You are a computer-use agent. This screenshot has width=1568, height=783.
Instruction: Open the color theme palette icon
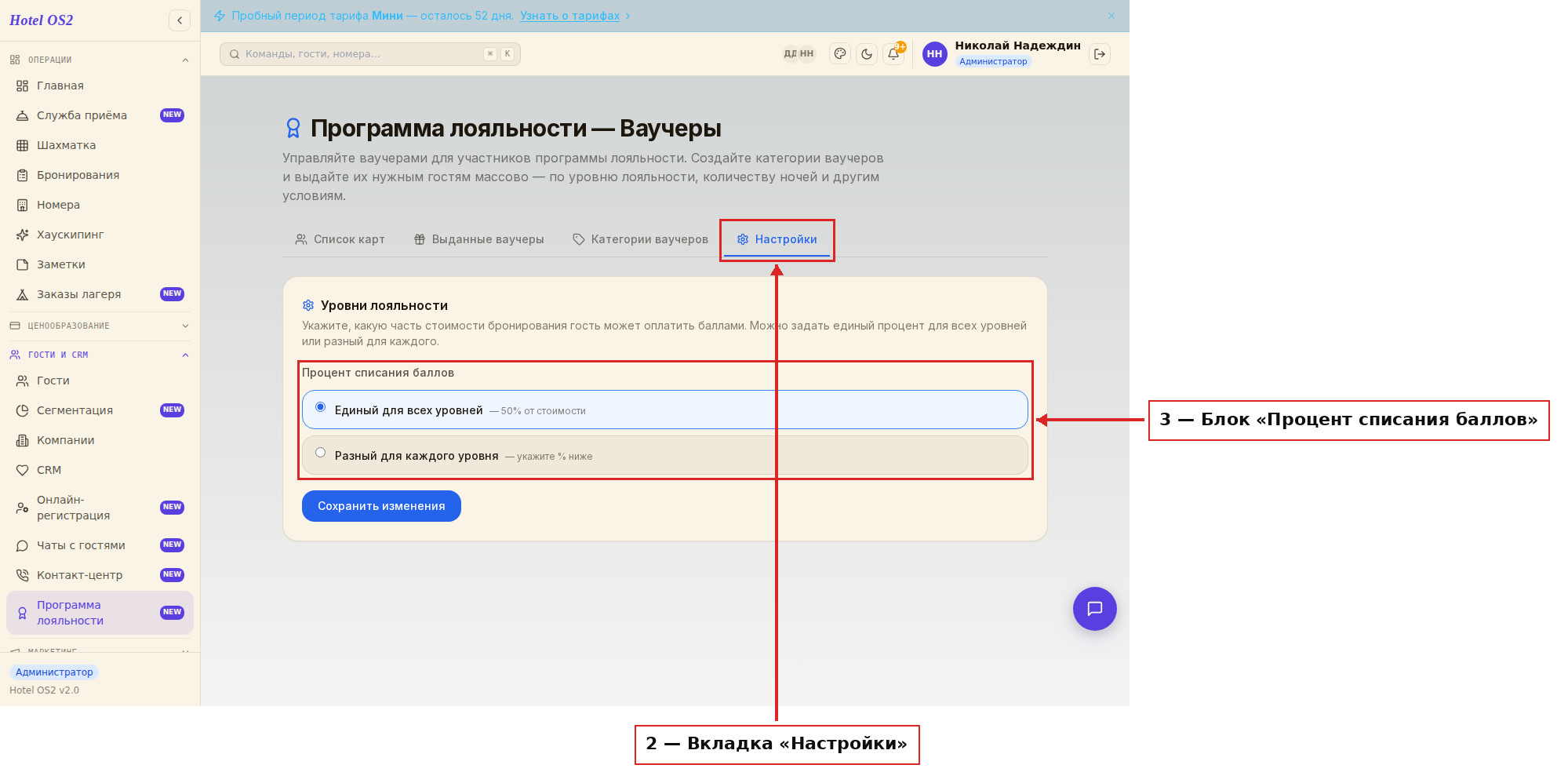click(840, 54)
